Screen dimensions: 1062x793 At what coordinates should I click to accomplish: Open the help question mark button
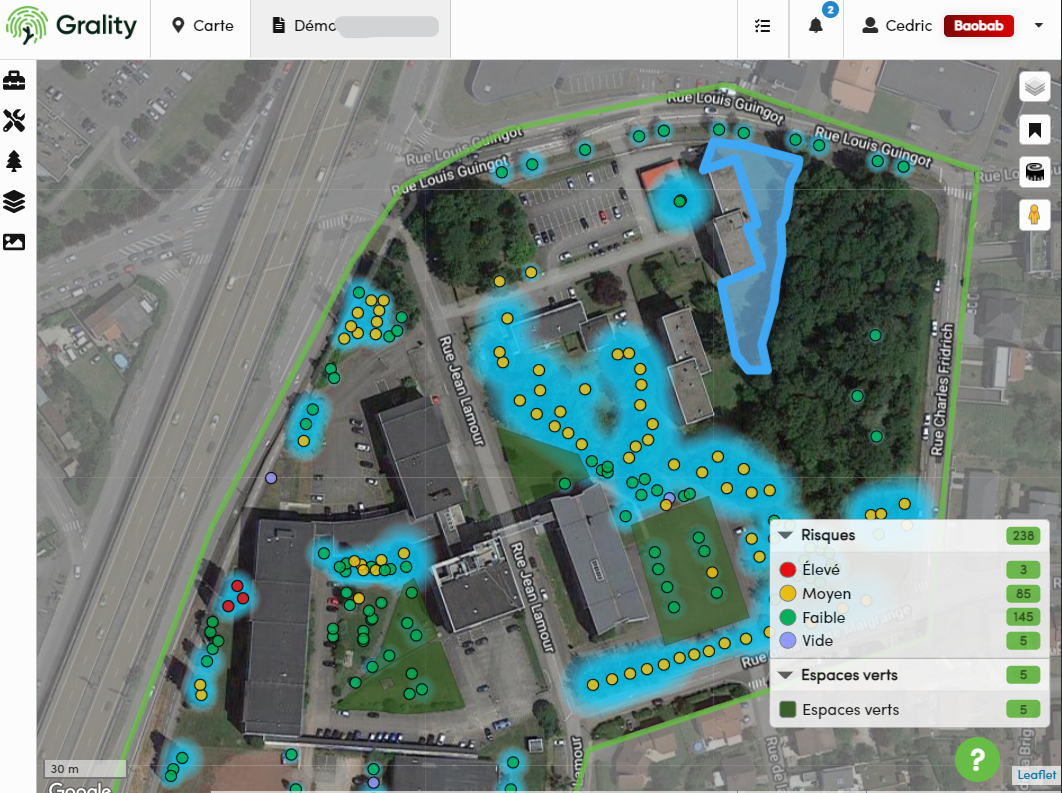coord(977,759)
